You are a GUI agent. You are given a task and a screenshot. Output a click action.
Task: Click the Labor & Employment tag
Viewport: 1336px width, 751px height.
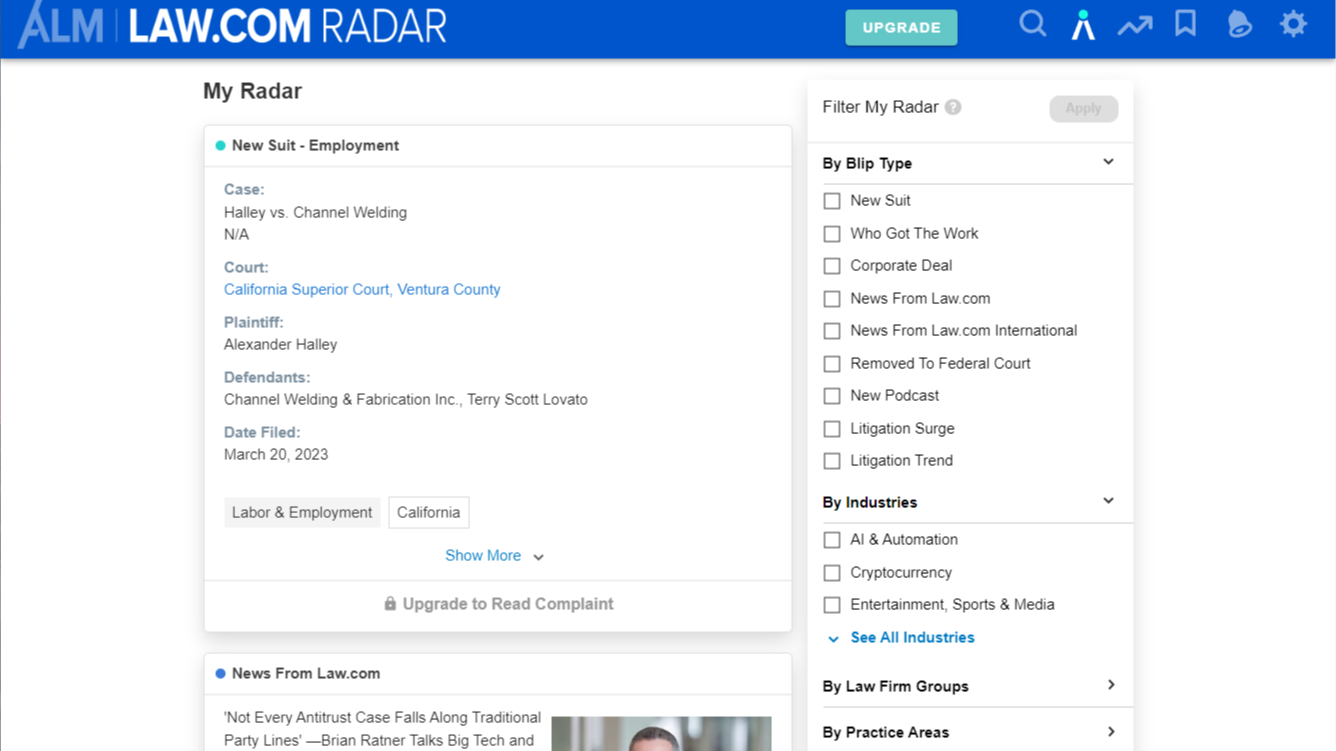[x=302, y=512]
